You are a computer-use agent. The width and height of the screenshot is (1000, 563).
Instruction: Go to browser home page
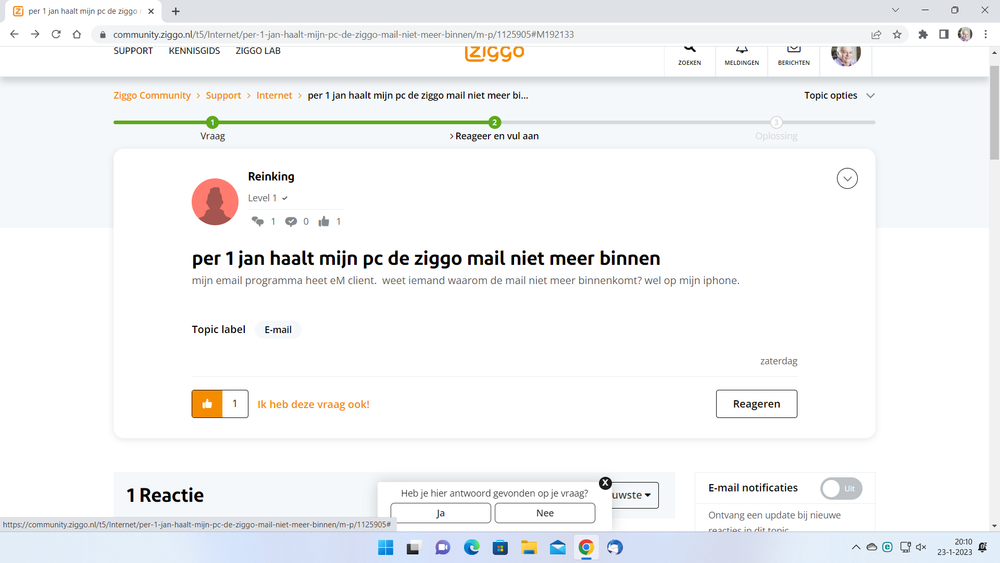[77, 34]
